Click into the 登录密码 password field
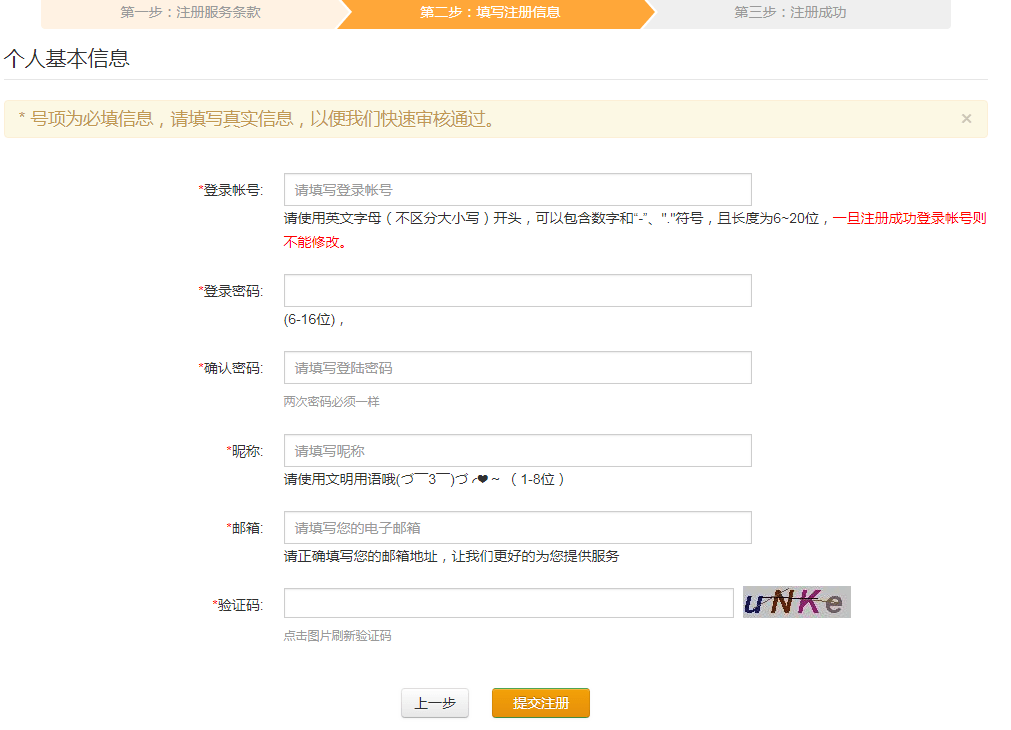1011x730 pixels. click(517, 291)
